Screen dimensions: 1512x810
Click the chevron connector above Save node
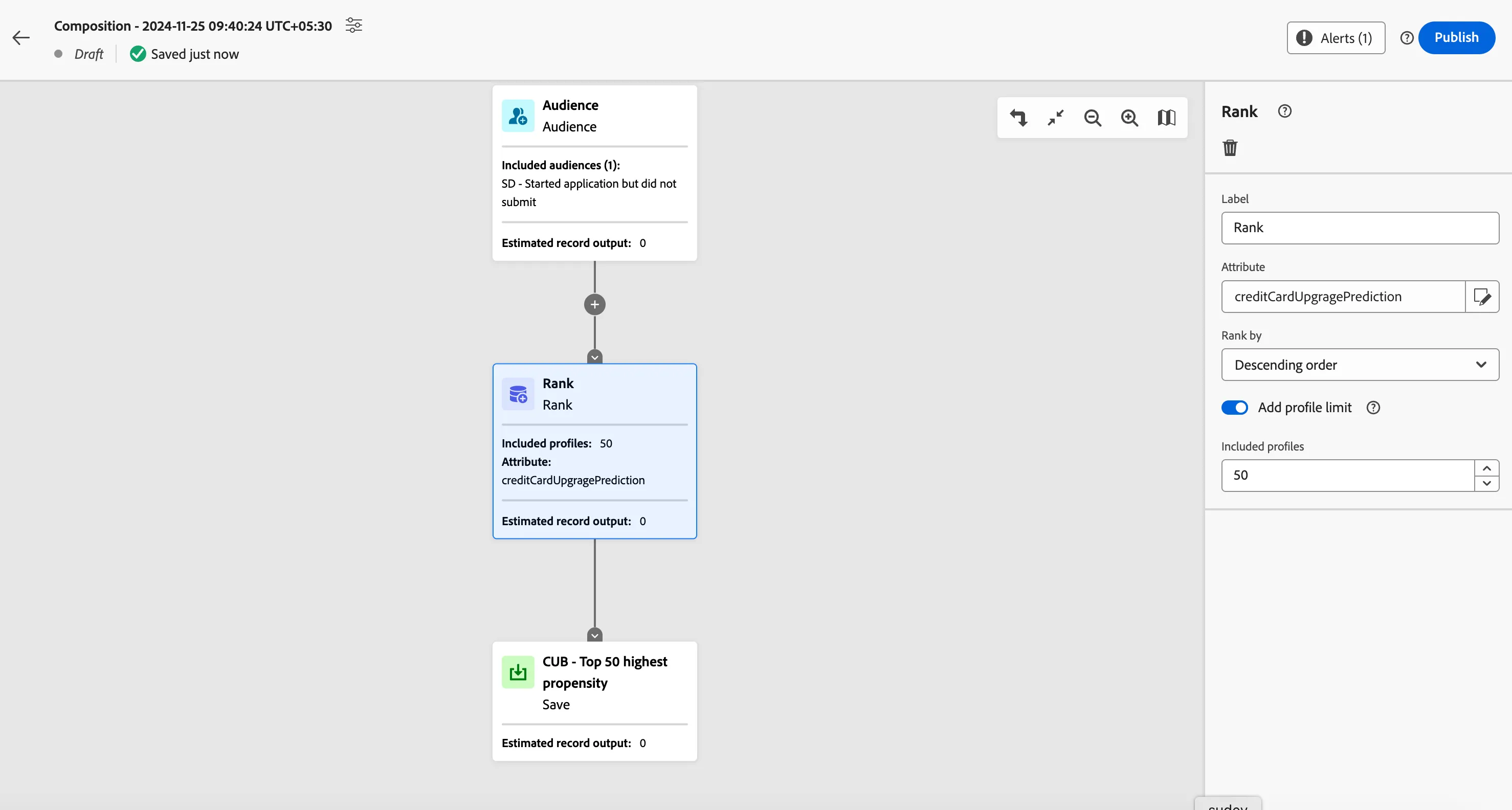pyautogui.click(x=594, y=635)
